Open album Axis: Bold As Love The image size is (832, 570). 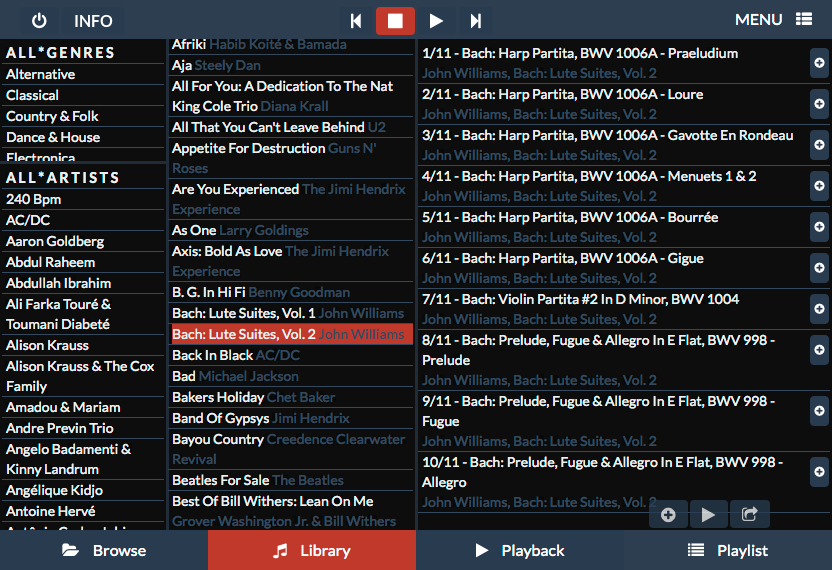point(291,261)
